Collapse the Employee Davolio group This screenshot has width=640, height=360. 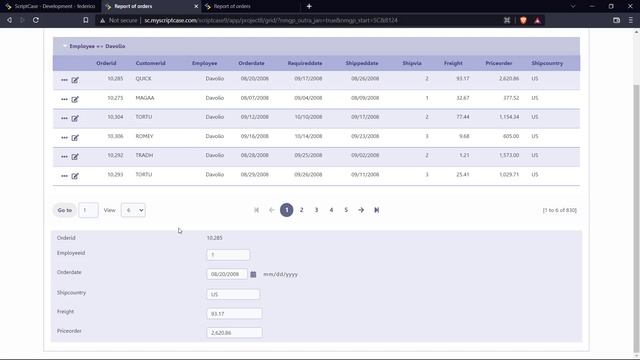65,46
